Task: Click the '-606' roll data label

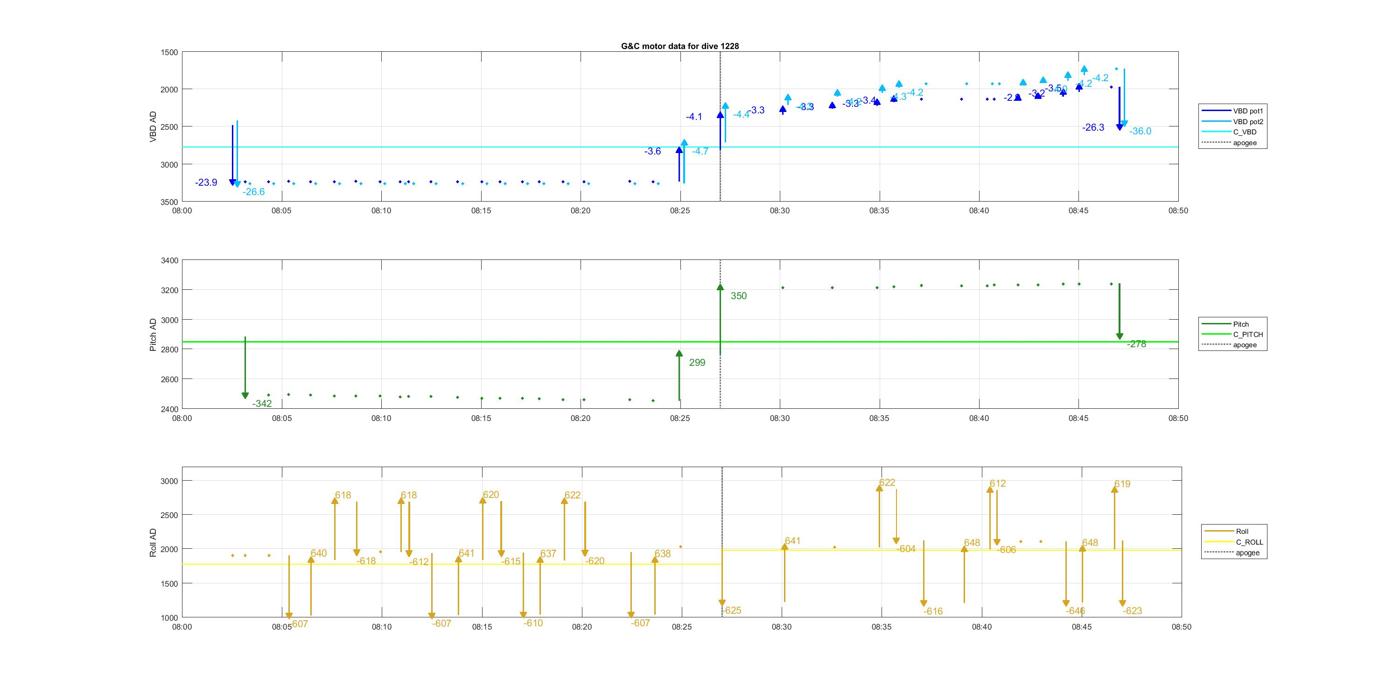Action: coord(1006,551)
